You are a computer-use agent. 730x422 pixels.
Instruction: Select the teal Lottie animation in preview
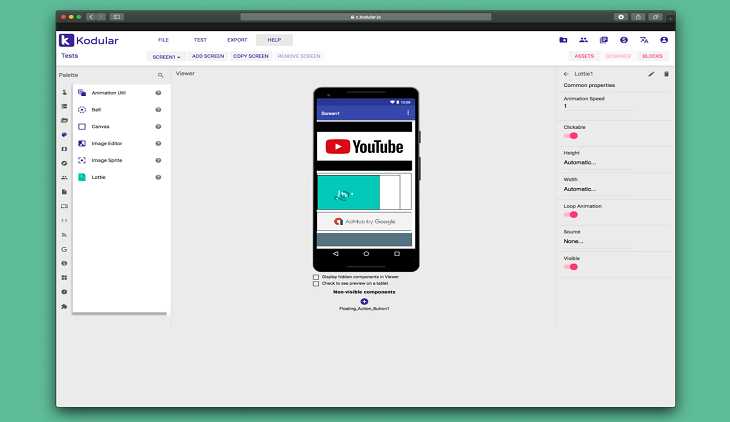348,192
